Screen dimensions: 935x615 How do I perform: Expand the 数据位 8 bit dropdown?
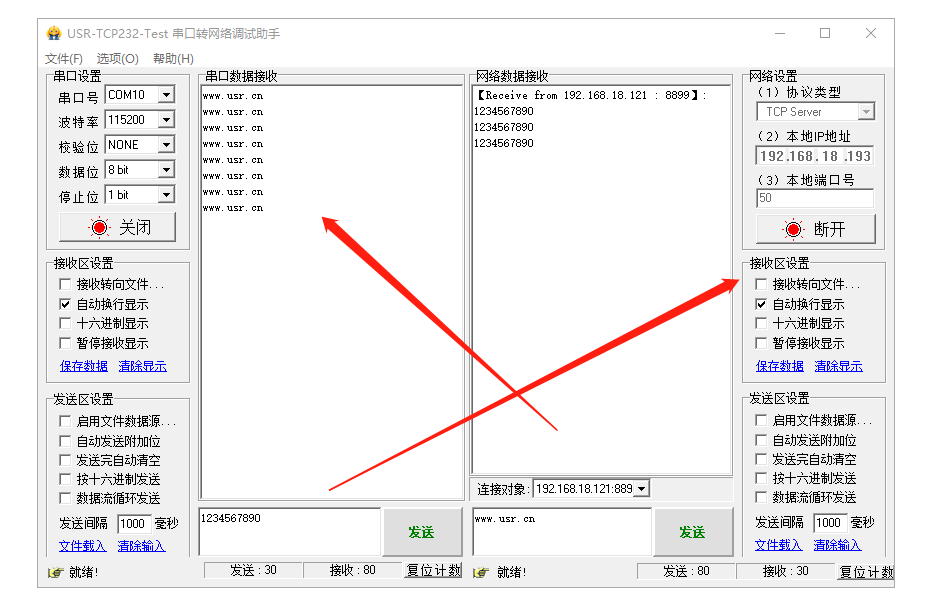point(166,170)
